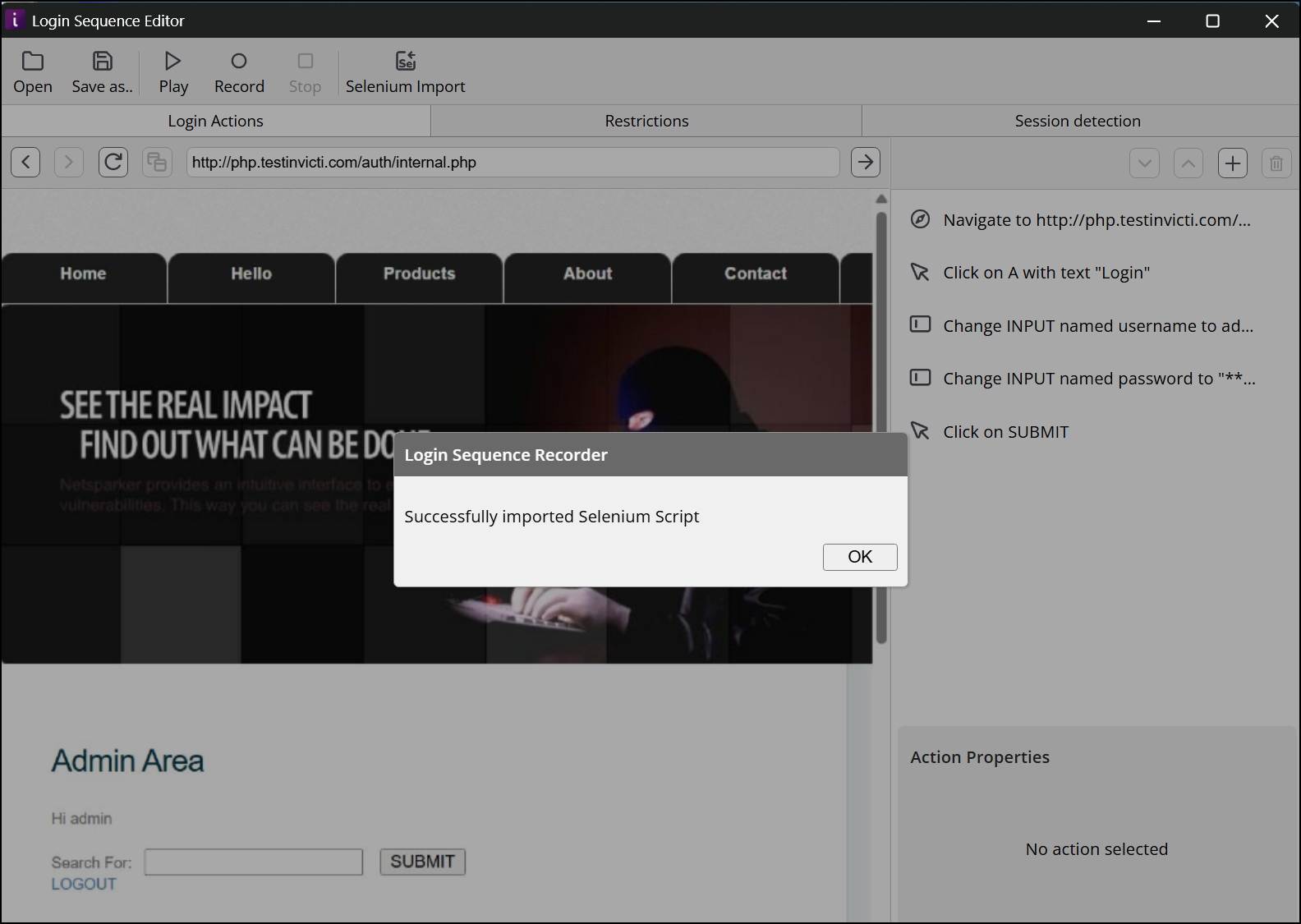
Task: Click the URL address field
Action: (513, 162)
